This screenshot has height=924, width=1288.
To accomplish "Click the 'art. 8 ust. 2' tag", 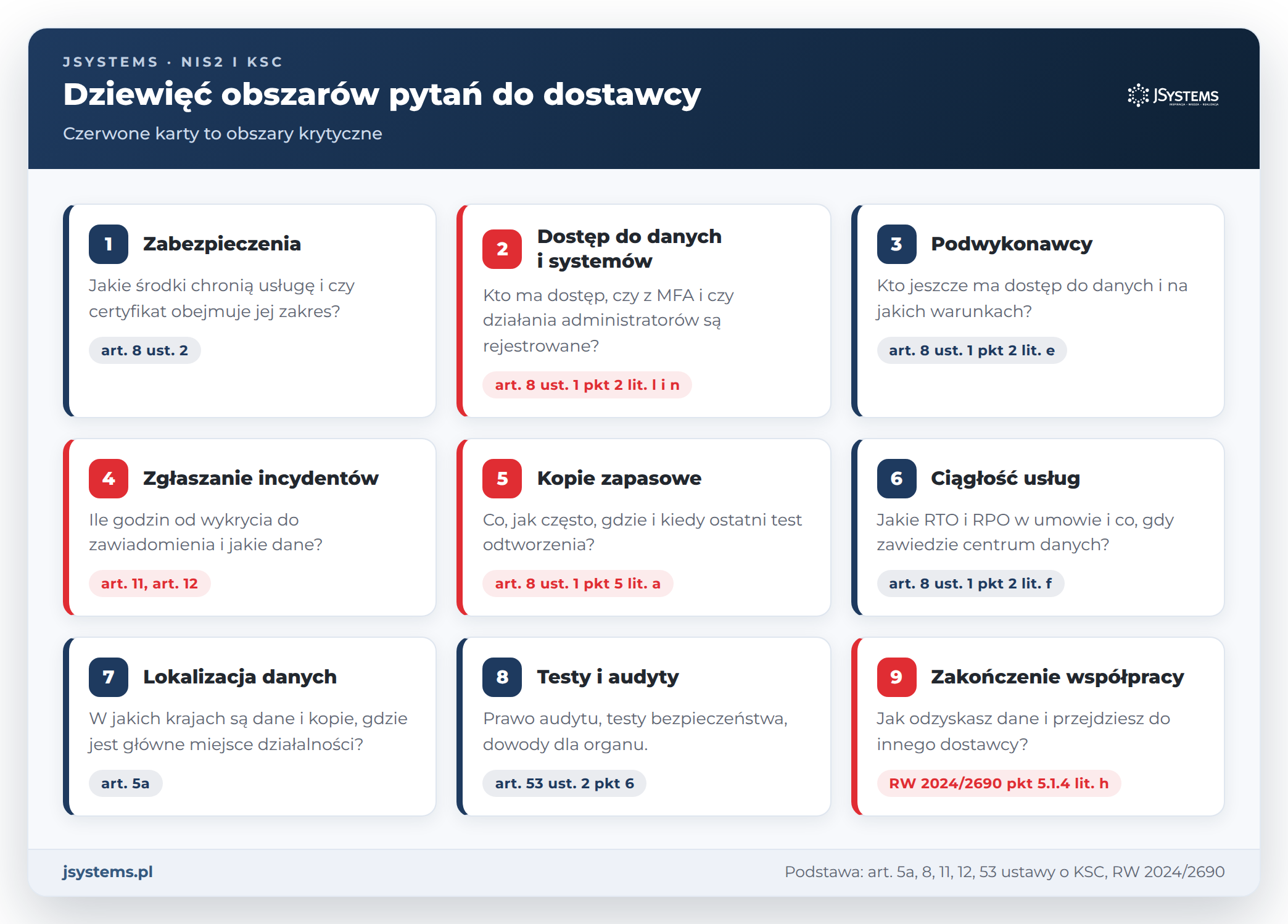I will coord(144,350).
